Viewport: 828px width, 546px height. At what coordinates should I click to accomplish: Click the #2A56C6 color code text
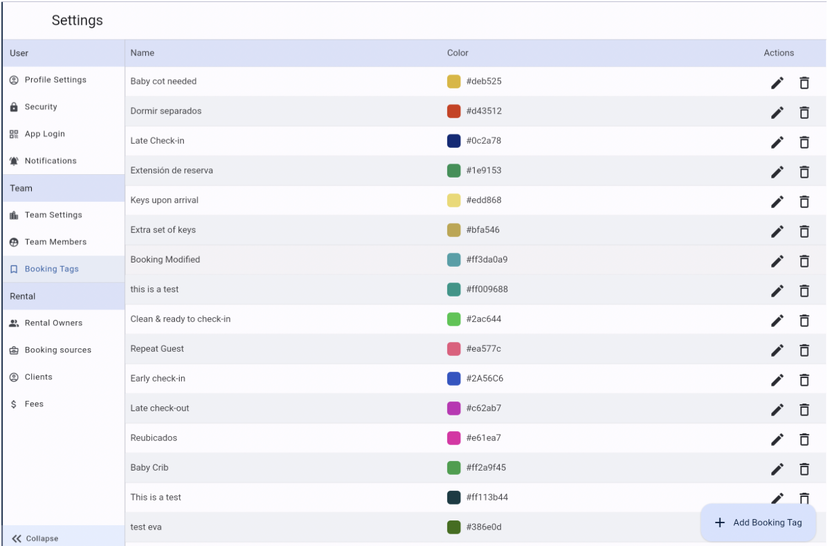tap(484, 378)
